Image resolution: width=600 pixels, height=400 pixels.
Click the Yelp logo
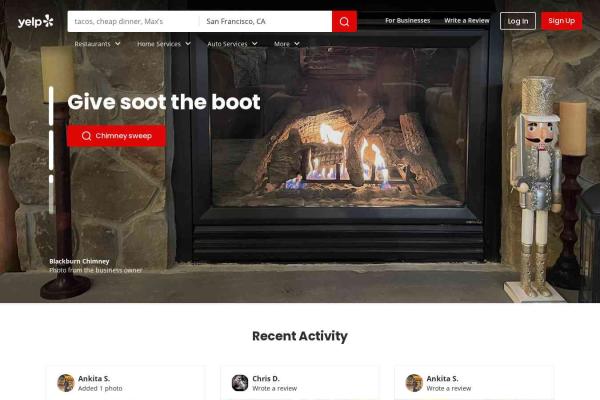pos(36,21)
